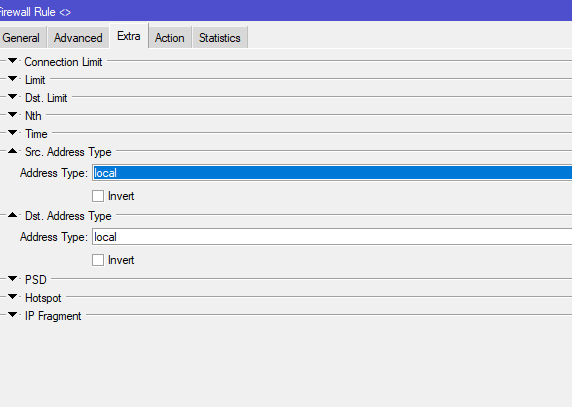Open the Statistics tab
Screen dimensions: 572x407
pos(220,38)
